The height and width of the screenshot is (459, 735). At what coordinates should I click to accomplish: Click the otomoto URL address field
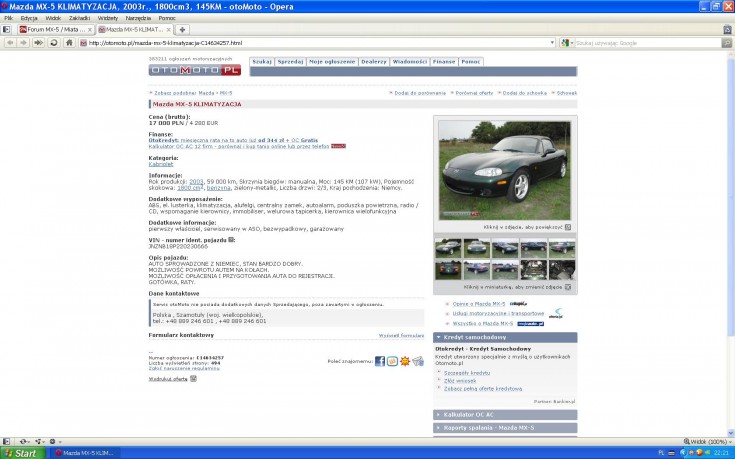pyautogui.click(x=317, y=43)
